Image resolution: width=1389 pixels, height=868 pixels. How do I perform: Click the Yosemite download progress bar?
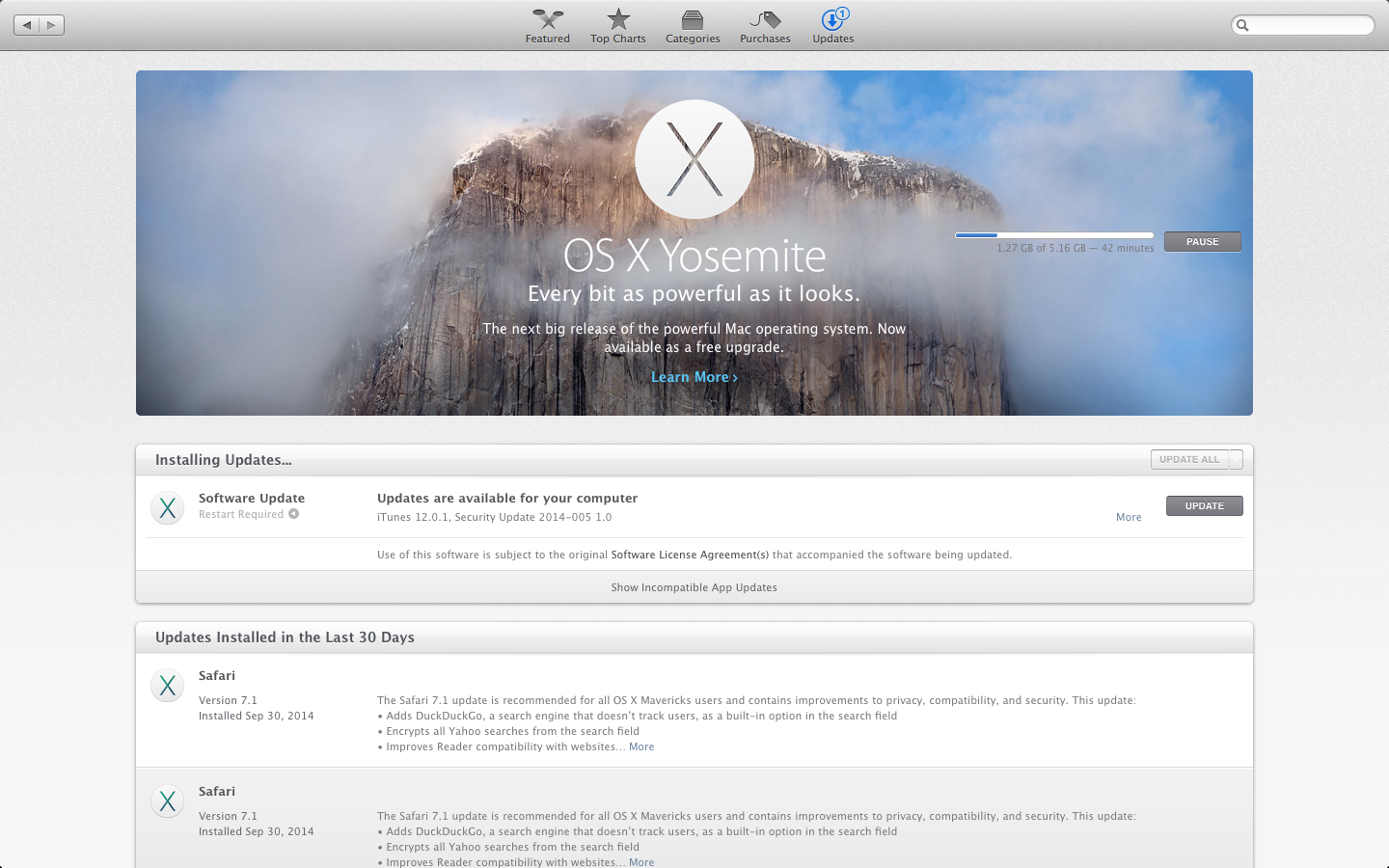point(1054,235)
